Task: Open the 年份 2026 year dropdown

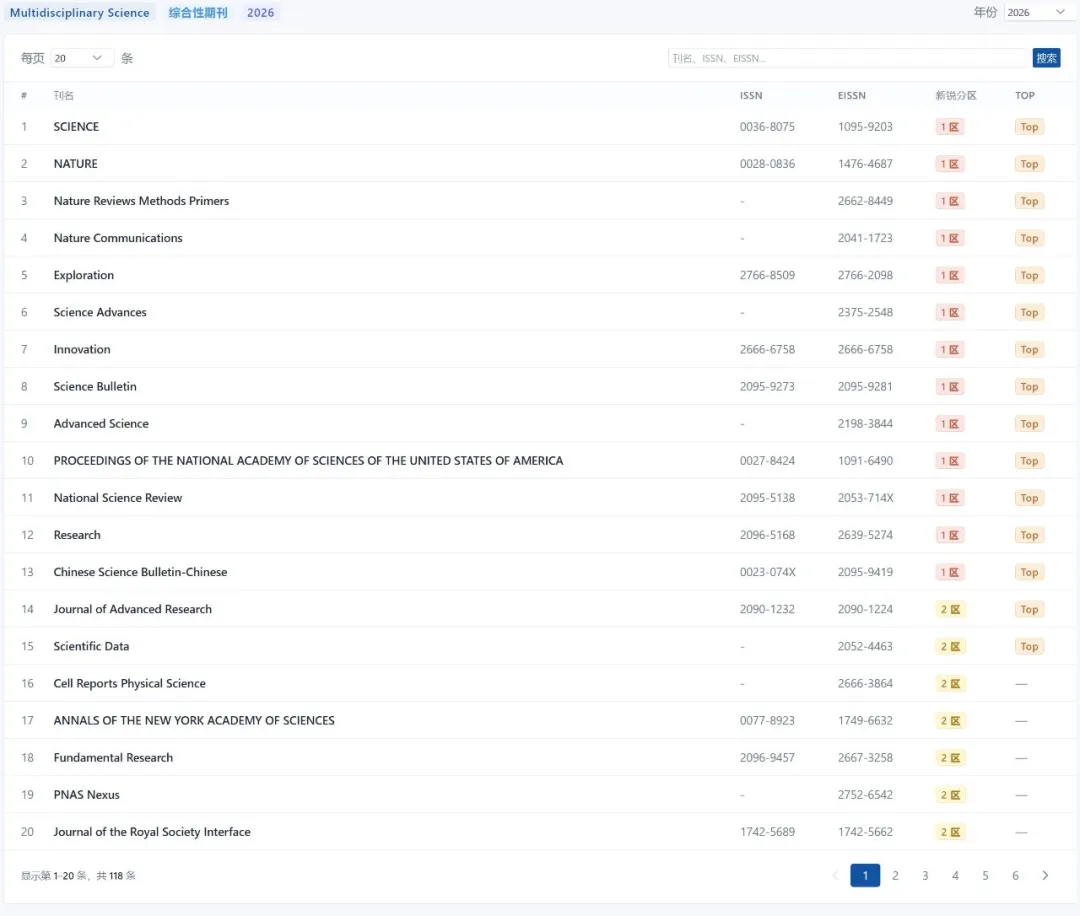Action: 1036,13
